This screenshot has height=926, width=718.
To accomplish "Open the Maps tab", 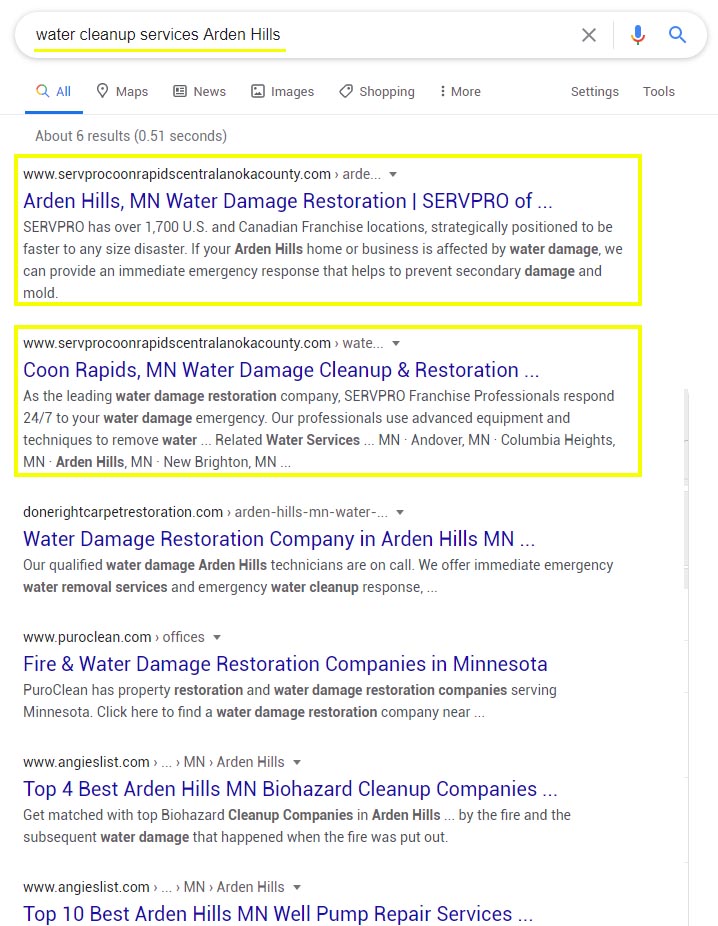I will point(122,92).
